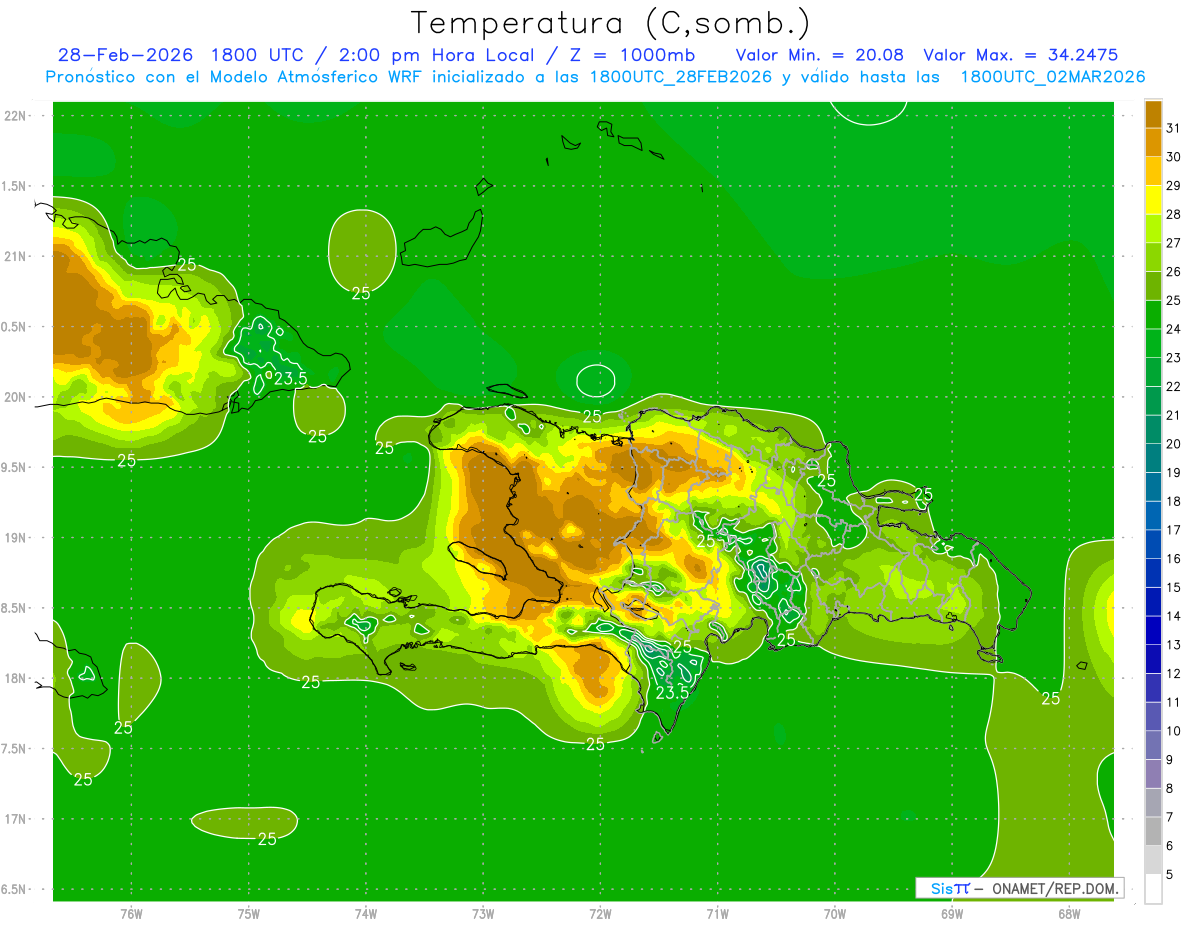Screen dimensions: 1200x927
Task: Click the "75W" longitude axis label
Action: pyautogui.click(x=249, y=913)
